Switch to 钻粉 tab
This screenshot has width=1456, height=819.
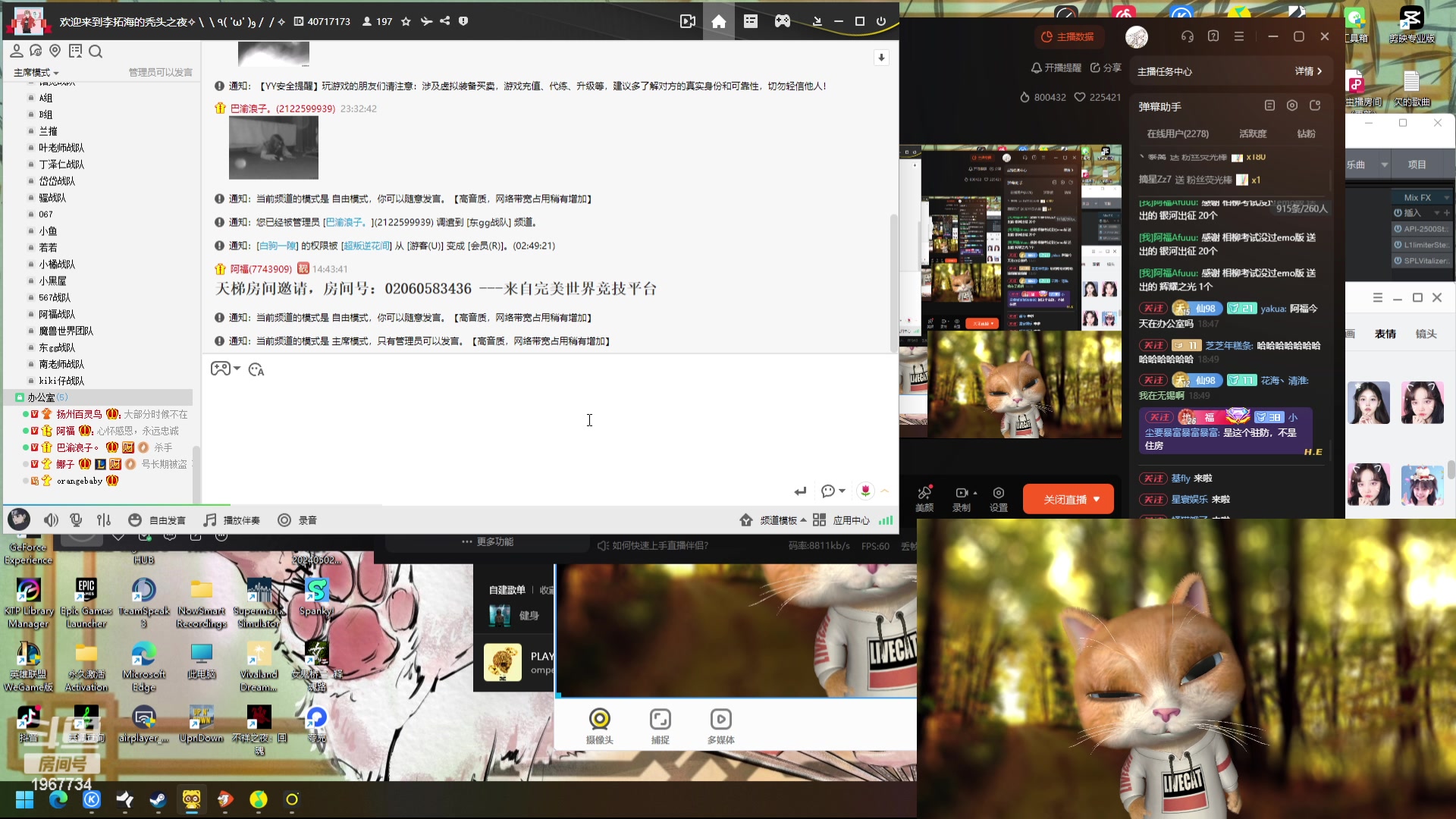(x=1306, y=133)
